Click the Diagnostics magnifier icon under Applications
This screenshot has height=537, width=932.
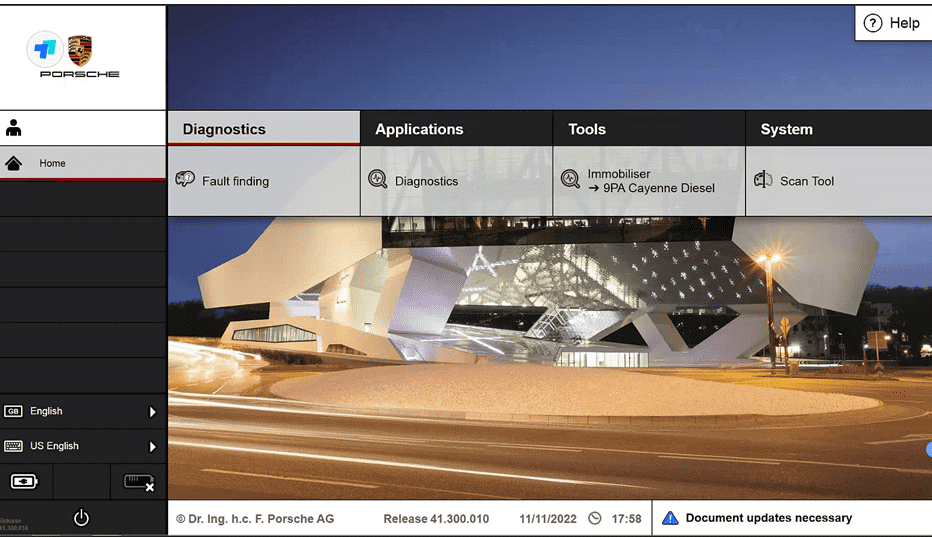click(x=377, y=179)
